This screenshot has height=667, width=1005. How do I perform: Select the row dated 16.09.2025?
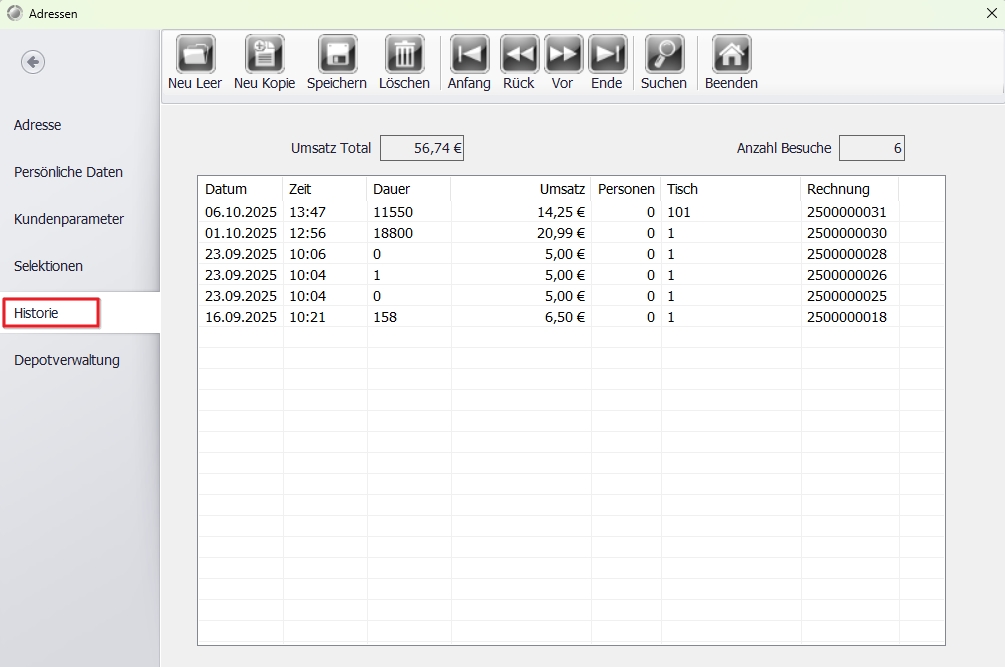[571, 317]
